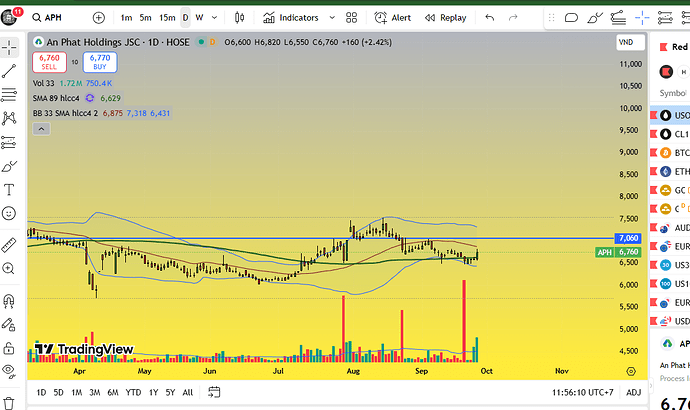Undo the last chart action
This screenshot has width=690, height=410.
(x=489, y=18)
